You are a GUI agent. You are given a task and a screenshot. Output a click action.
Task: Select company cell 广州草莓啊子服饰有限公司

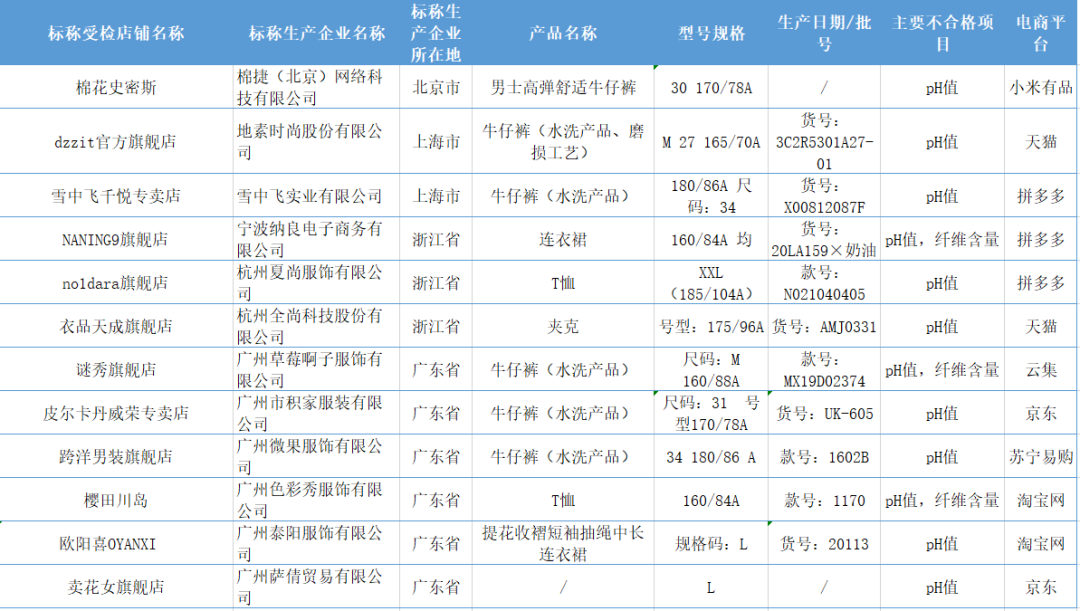(x=317, y=370)
